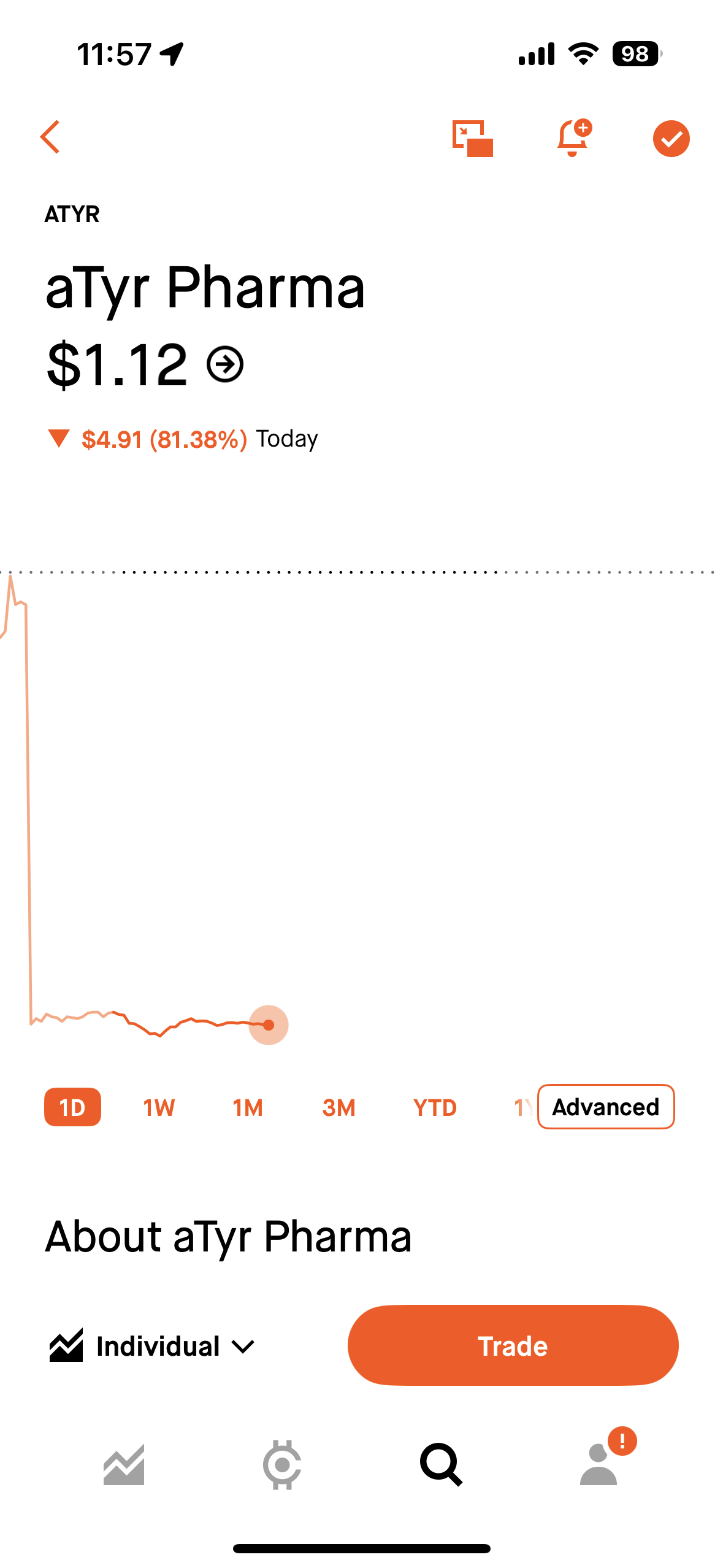Viewport: 723px width, 1568px height.
Task: Switch chart to 1W range
Action: click(x=159, y=1108)
